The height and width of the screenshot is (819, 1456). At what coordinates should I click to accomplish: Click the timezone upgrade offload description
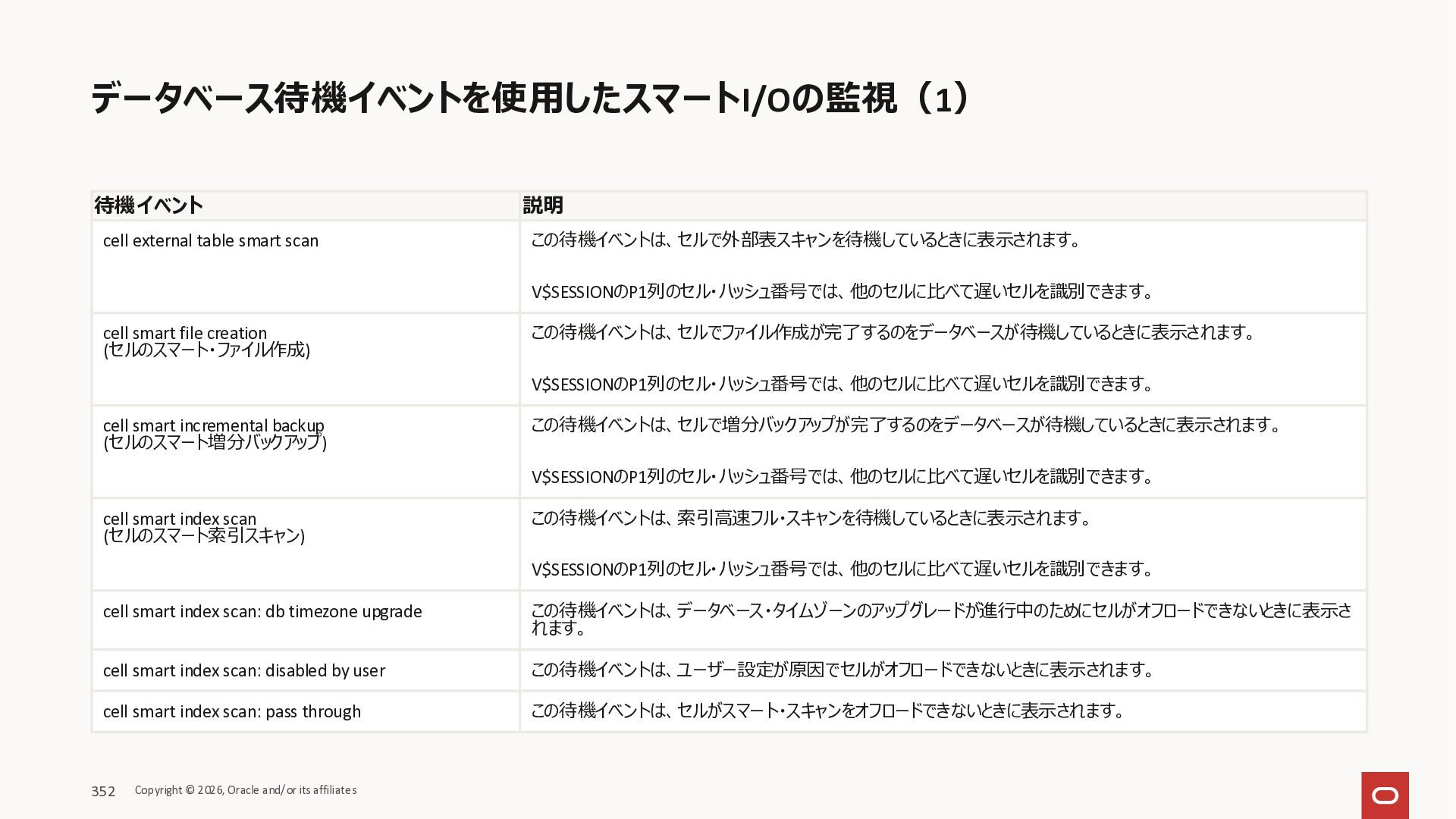pyautogui.click(x=940, y=611)
